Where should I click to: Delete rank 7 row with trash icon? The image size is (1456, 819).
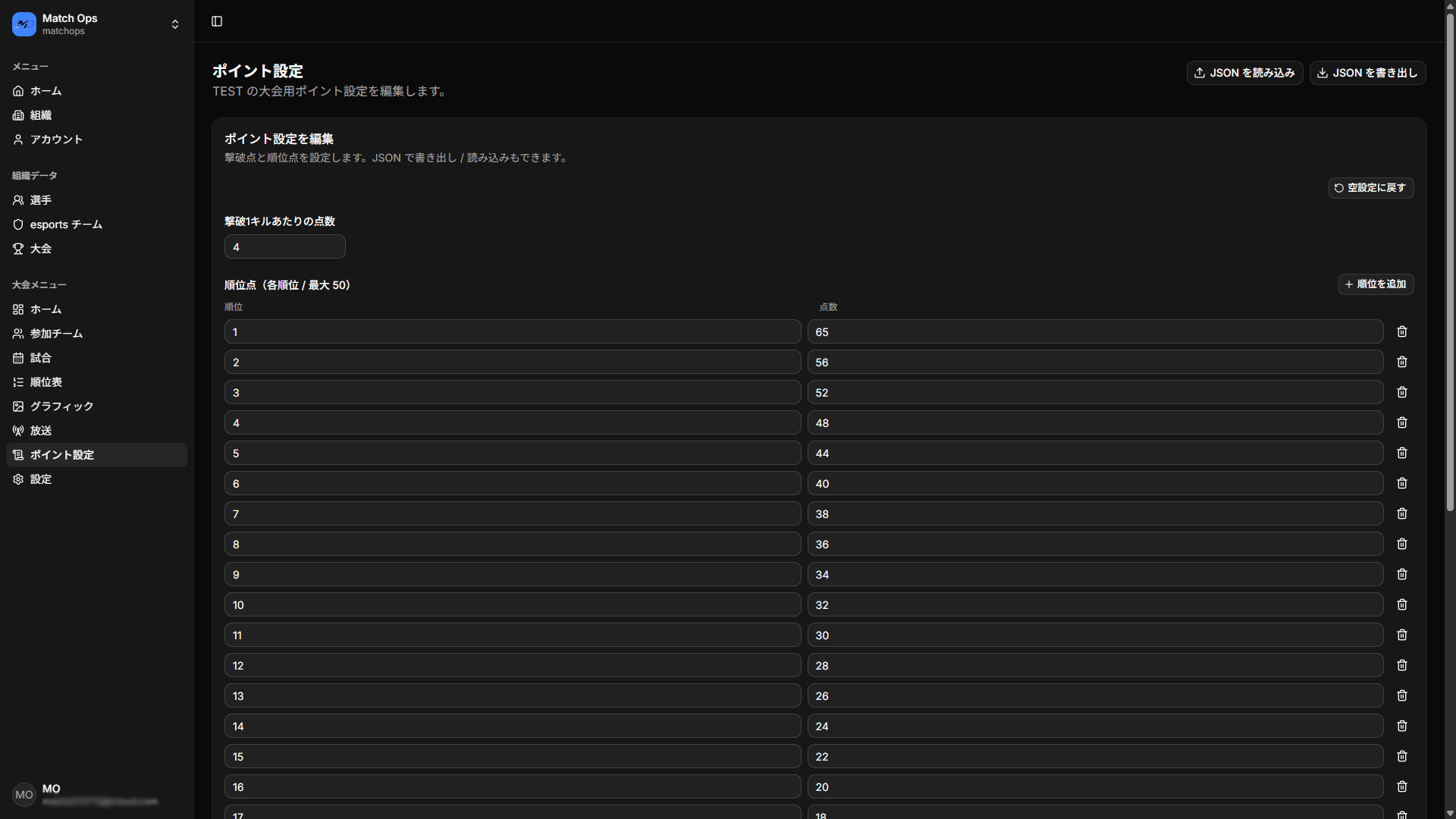point(1402,513)
